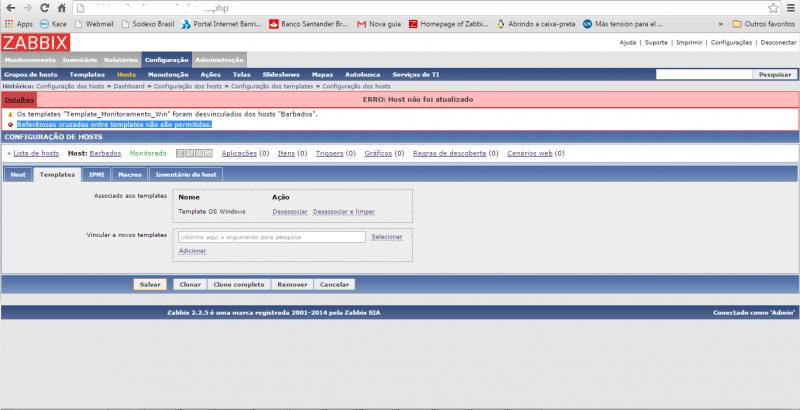The image size is (800, 410).
Task: Go to Serviços de TI submenu
Action: coord(416,75)
